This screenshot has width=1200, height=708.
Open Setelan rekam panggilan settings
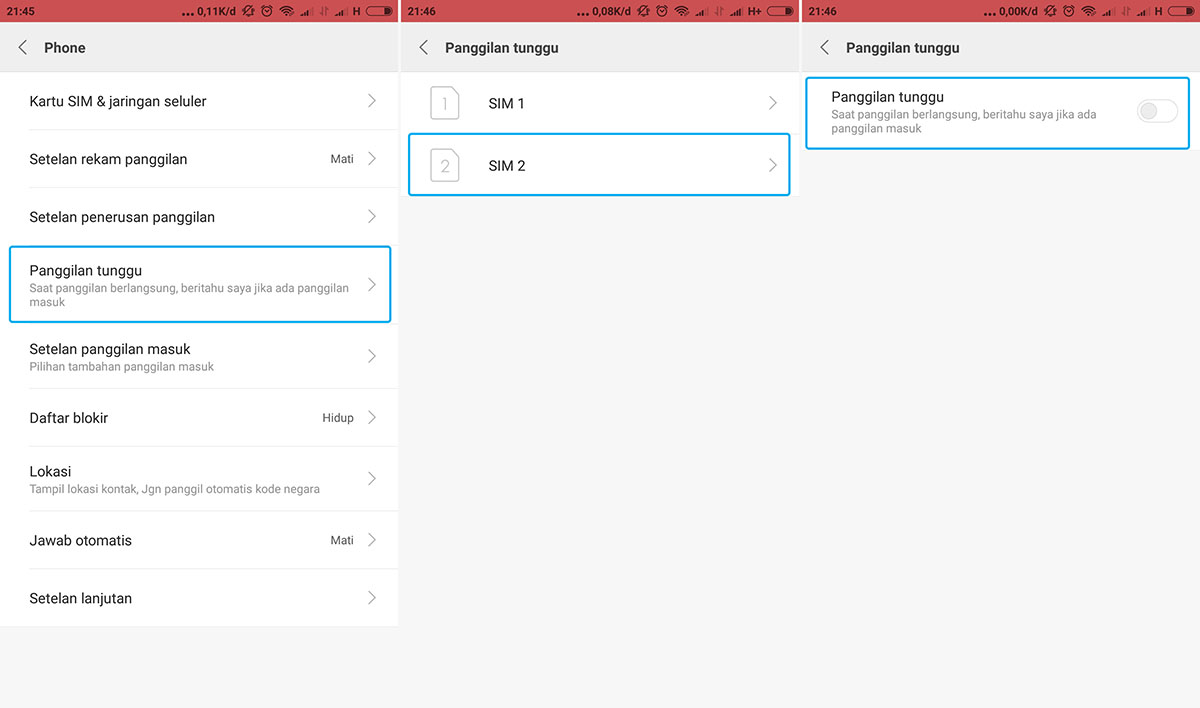click(199, 159)
